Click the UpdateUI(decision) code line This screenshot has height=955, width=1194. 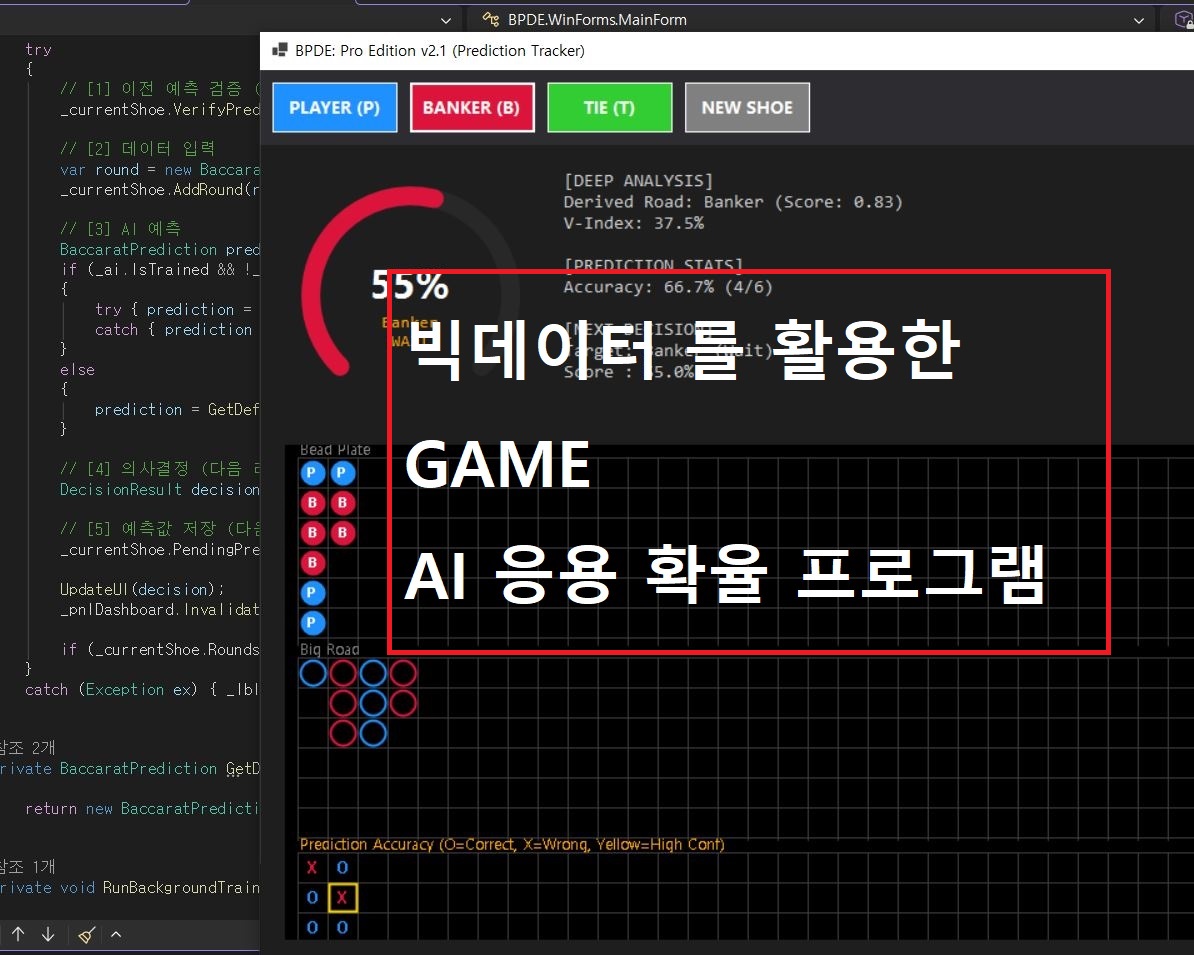[142, 589]
